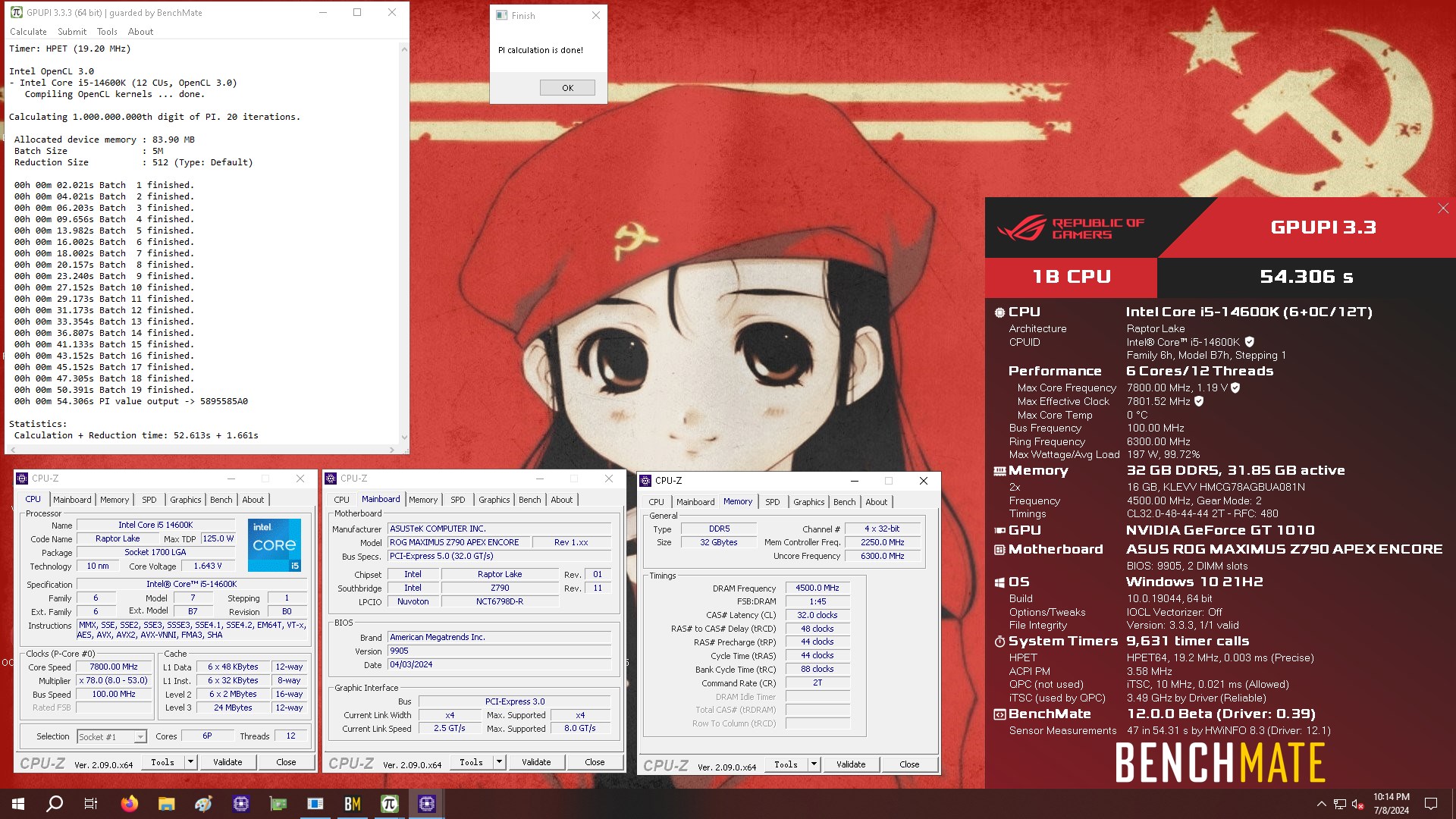This screenshot has height=819, width=1456.
Task: Click the first CPU-Z chip icon beside paint app
Action: pyautogui.click(x=241, y=804)
